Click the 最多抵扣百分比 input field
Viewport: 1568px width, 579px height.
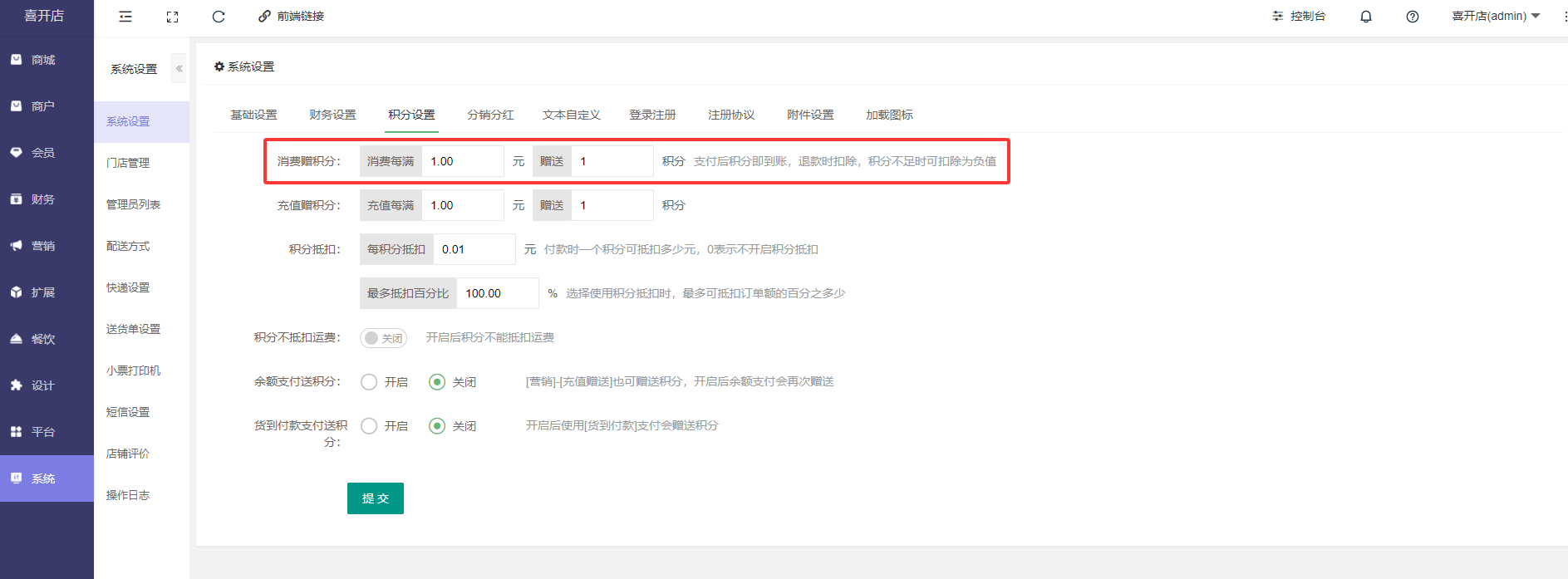pyautogui.click(x=498, y=293)
